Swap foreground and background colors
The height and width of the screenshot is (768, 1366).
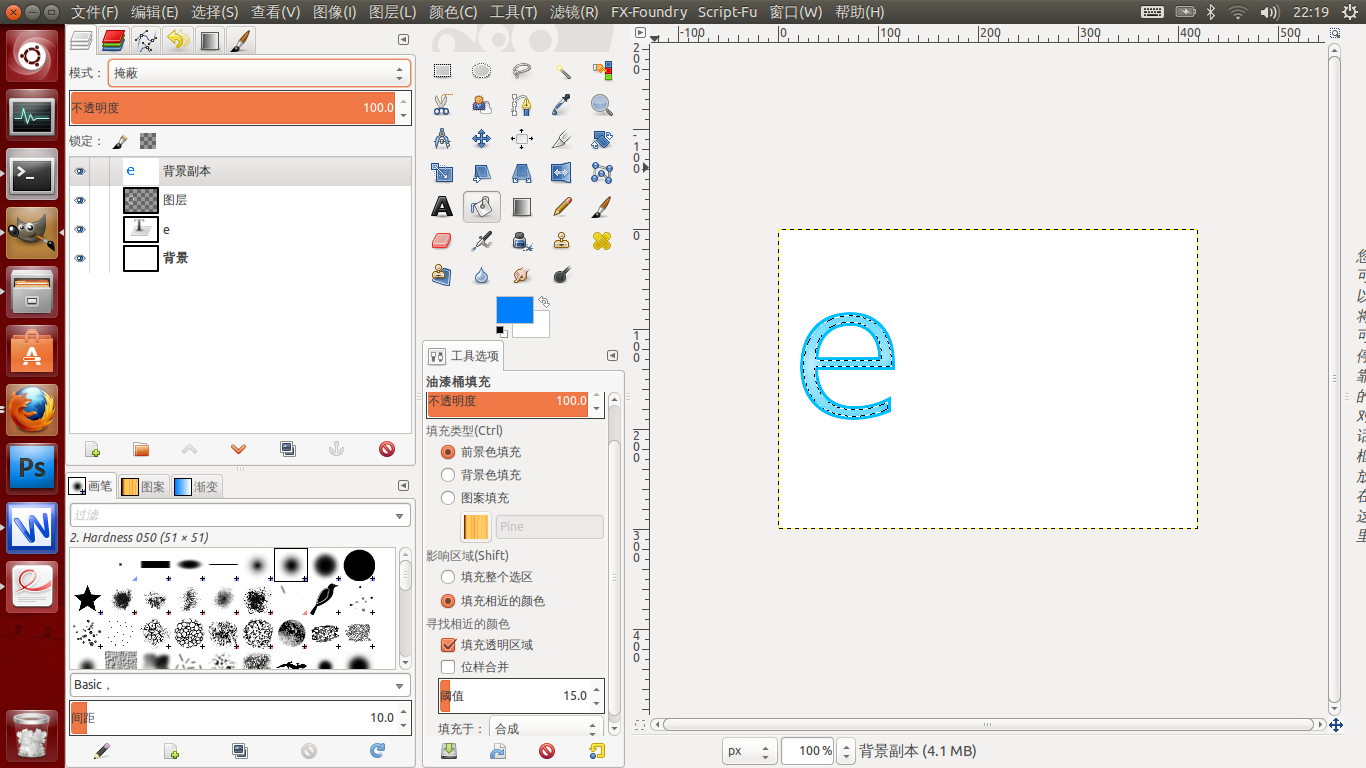pos(544,302)
